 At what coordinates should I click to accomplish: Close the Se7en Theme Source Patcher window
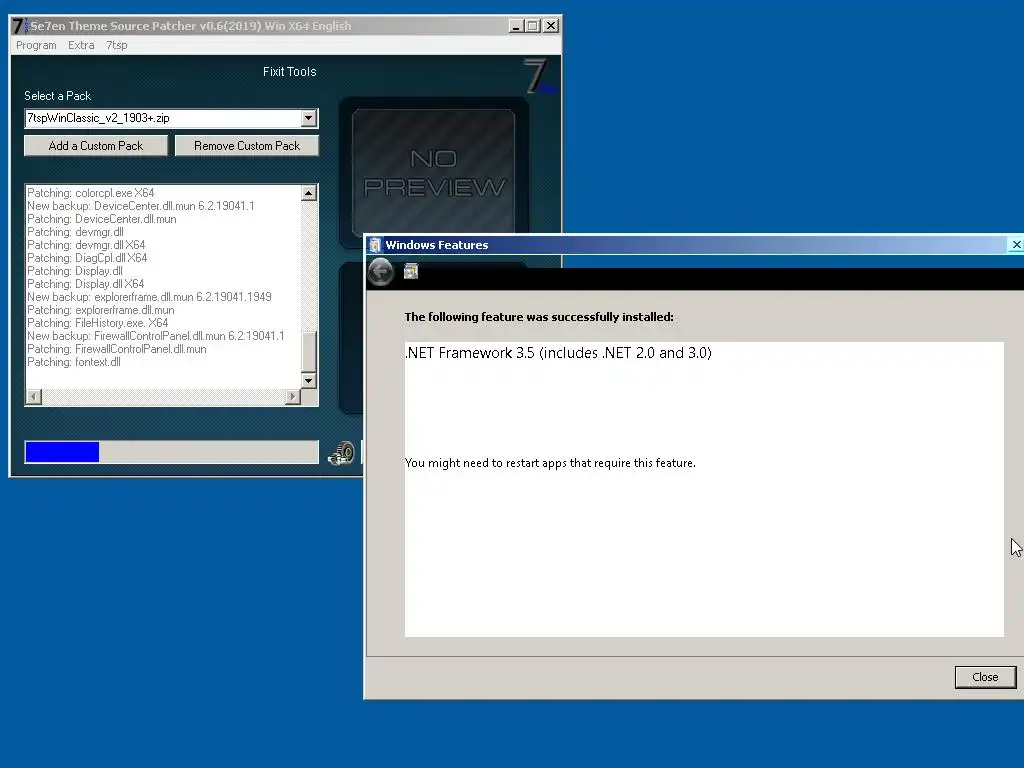coord(551,26)
